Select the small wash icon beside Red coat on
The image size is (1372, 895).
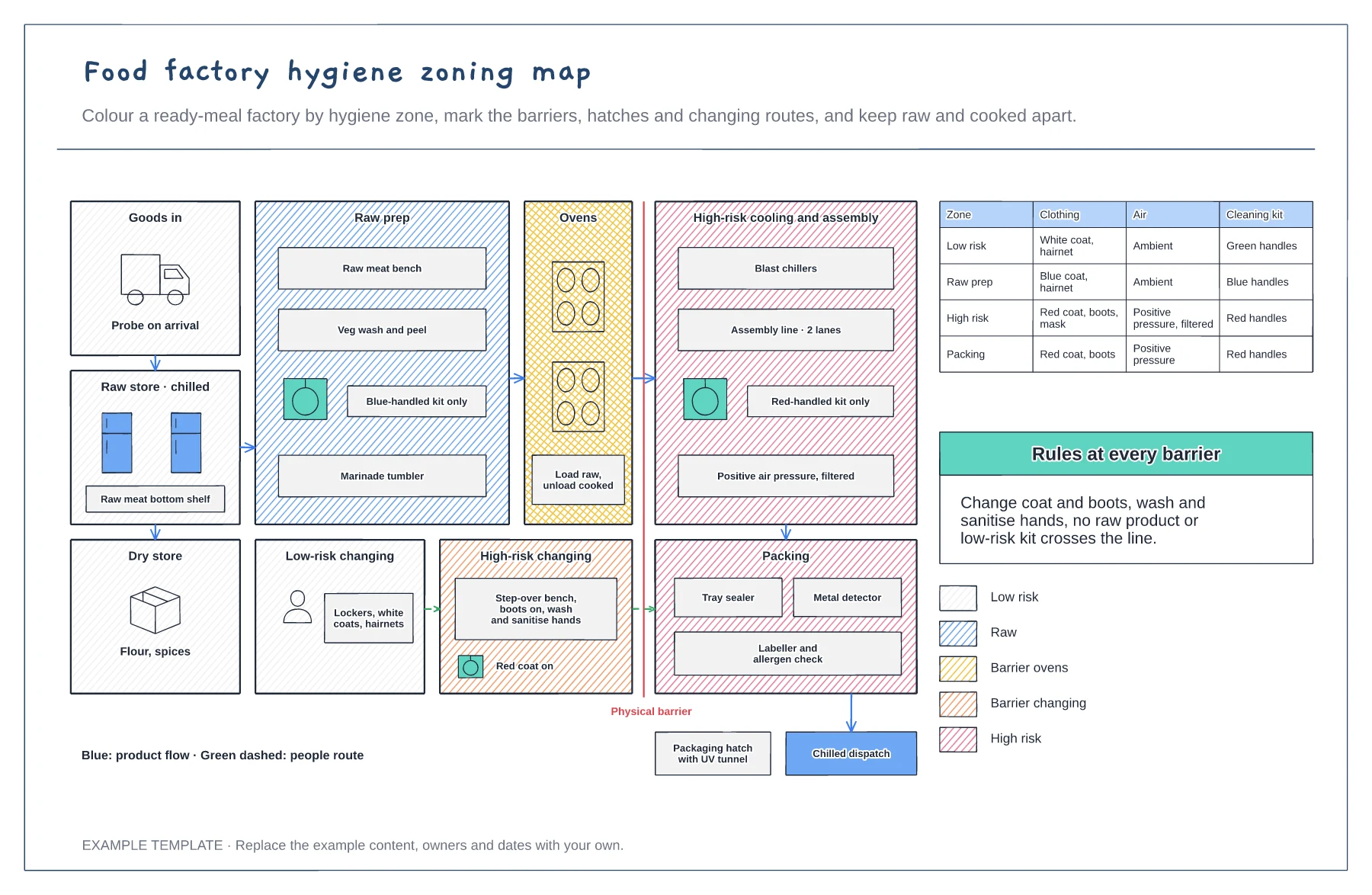click(470, 667)
